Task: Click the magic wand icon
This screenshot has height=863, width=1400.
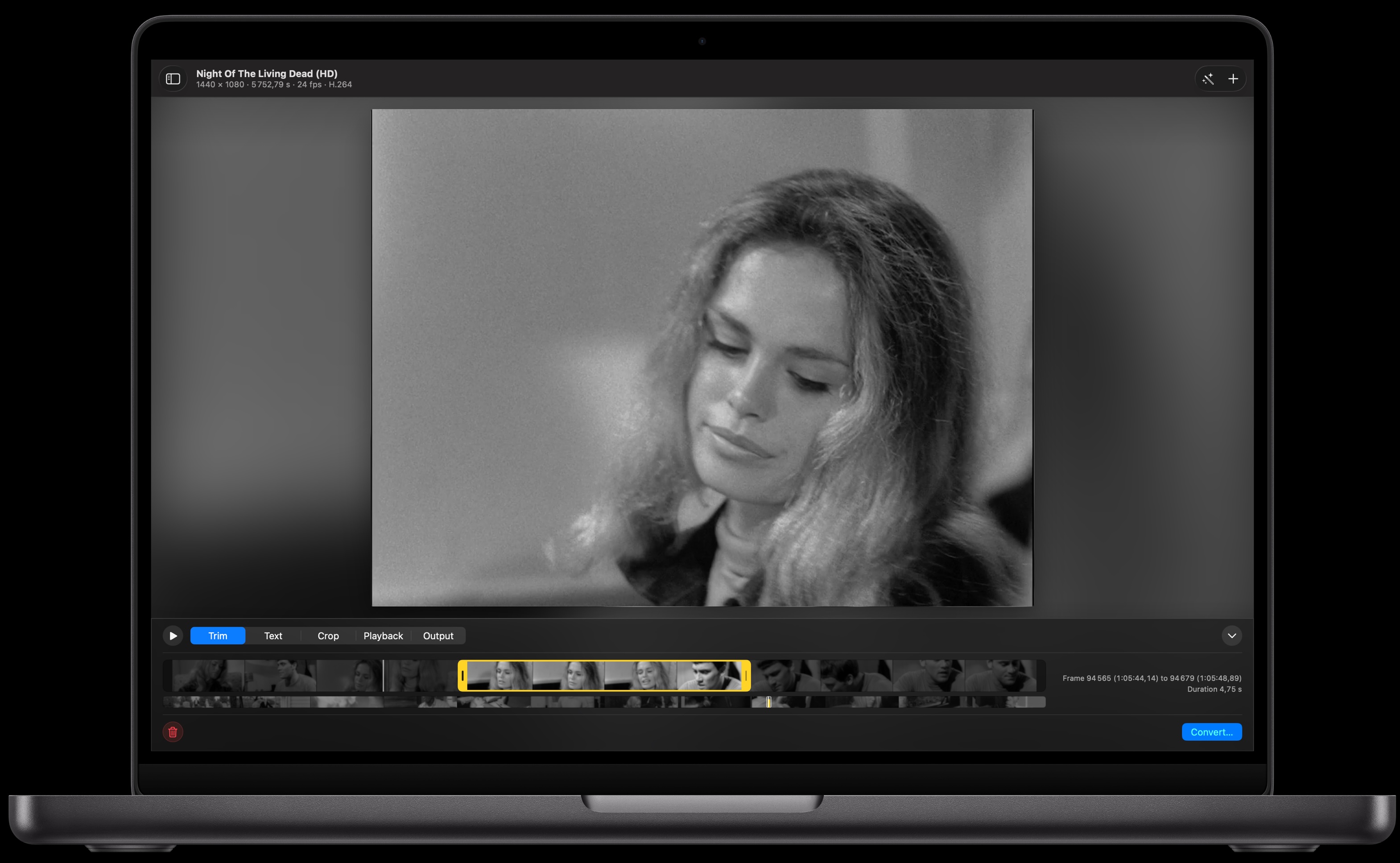Action: point(1208,79)
